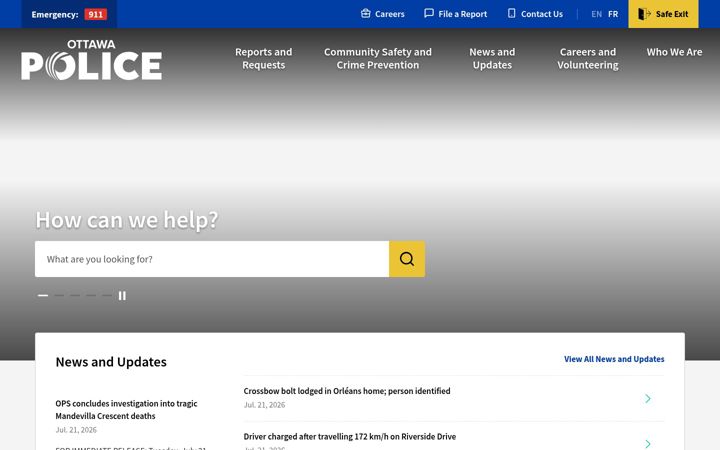
Task: Pause the hero carousel
Action: [x=122, y=296]
